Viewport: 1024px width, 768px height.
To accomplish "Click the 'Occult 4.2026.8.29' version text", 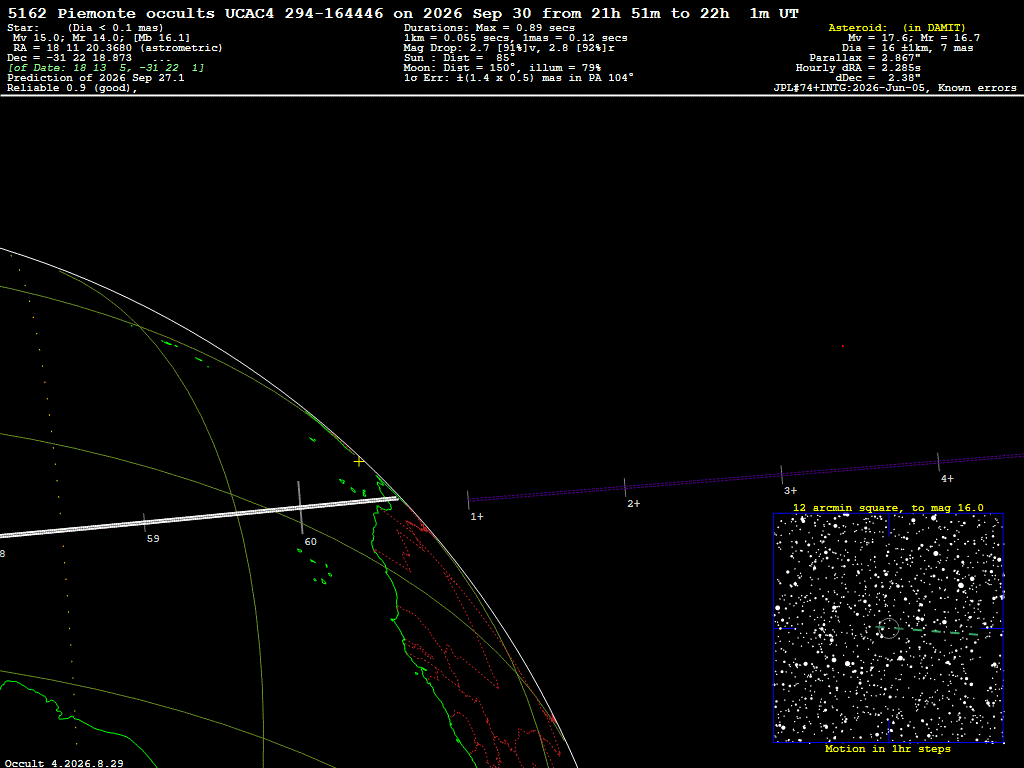I will (x=64, y=763).
